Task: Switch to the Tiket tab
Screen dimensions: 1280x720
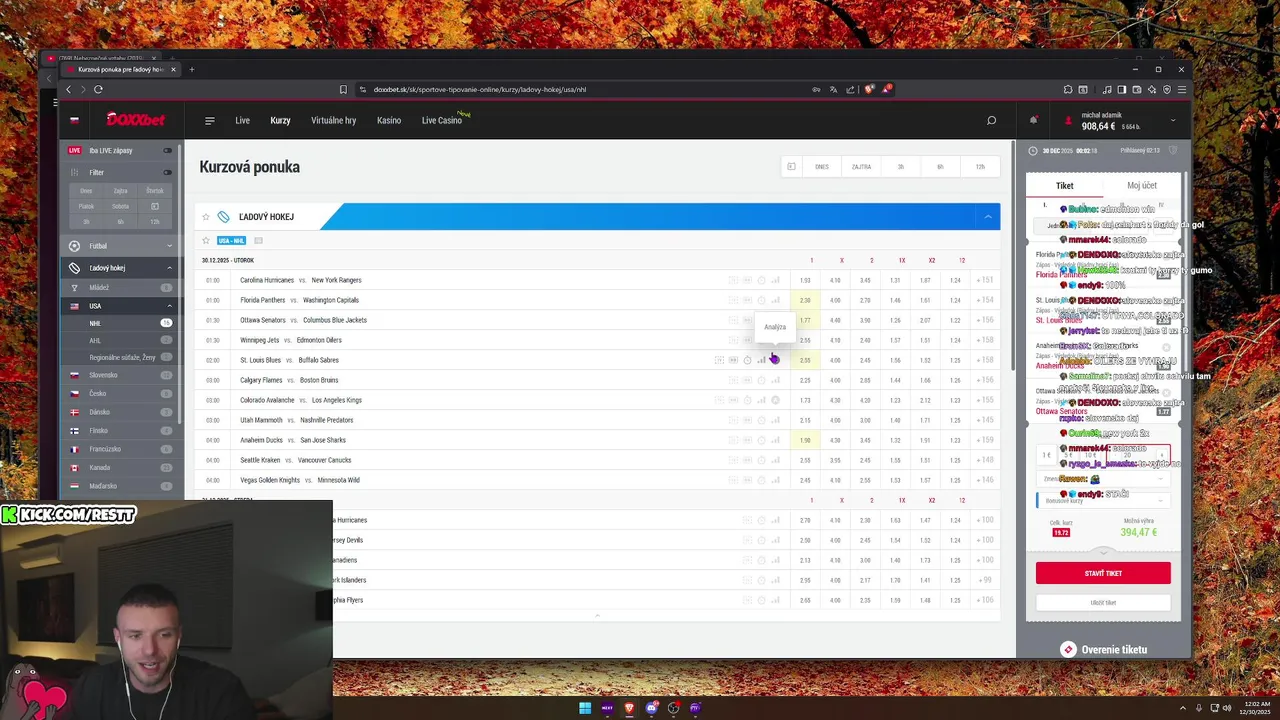Action: click(1065, 186)
